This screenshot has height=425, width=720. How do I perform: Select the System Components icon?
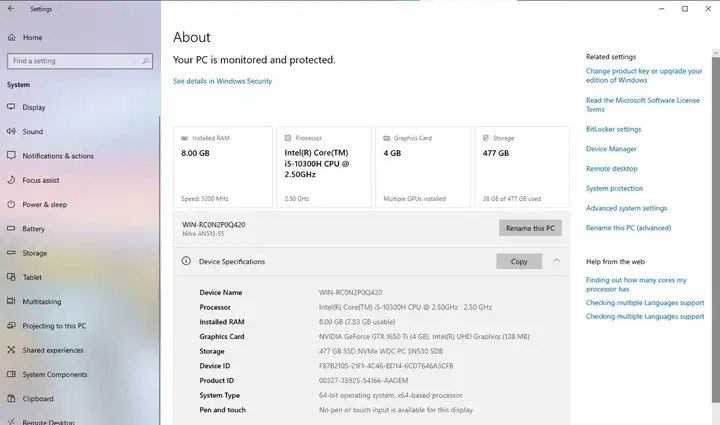click(x=11, y=375)
